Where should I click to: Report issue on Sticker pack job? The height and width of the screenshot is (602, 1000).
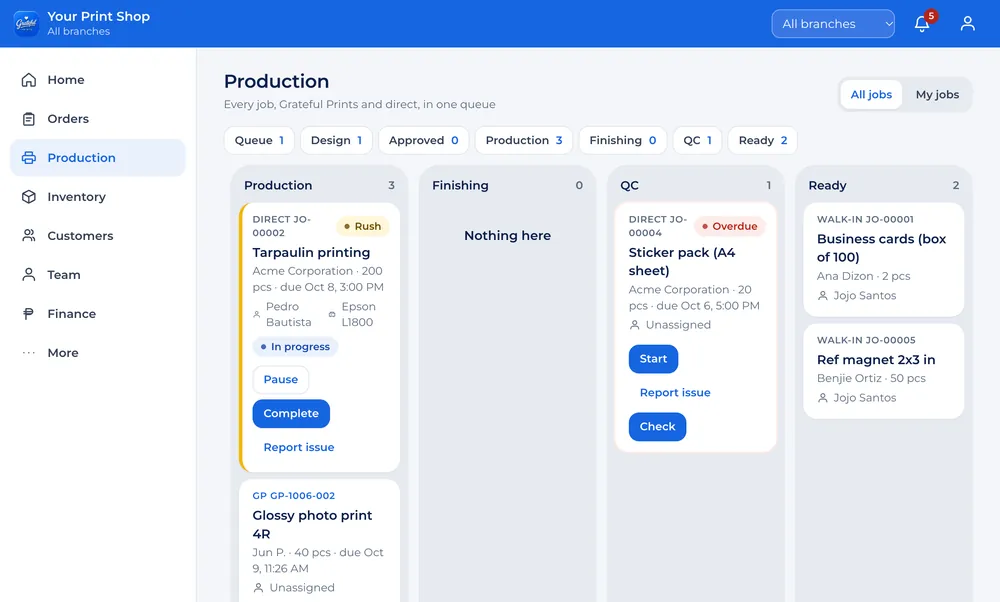coord(675,393)
